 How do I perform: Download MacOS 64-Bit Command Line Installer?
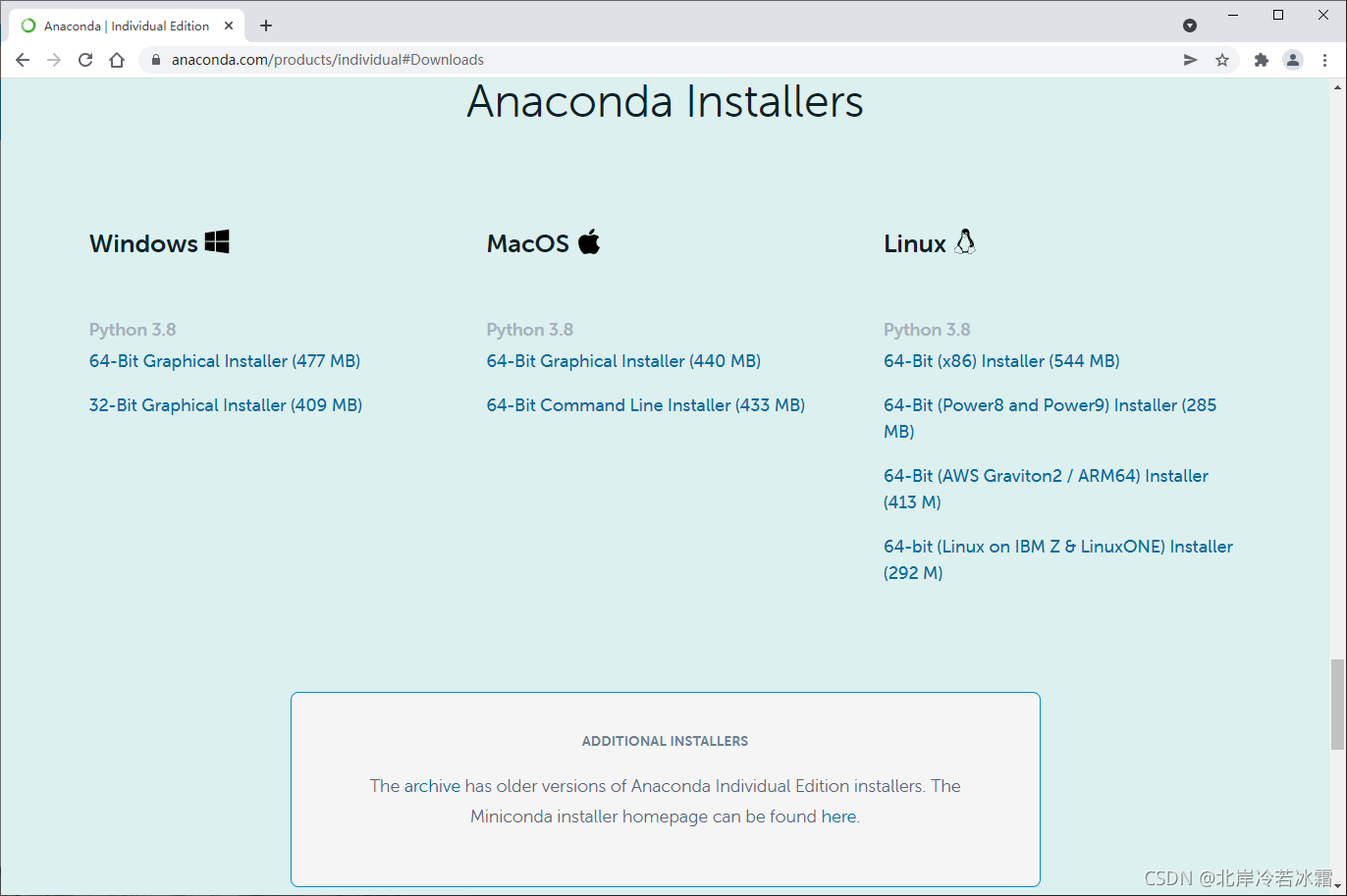(x=646, y=405)
